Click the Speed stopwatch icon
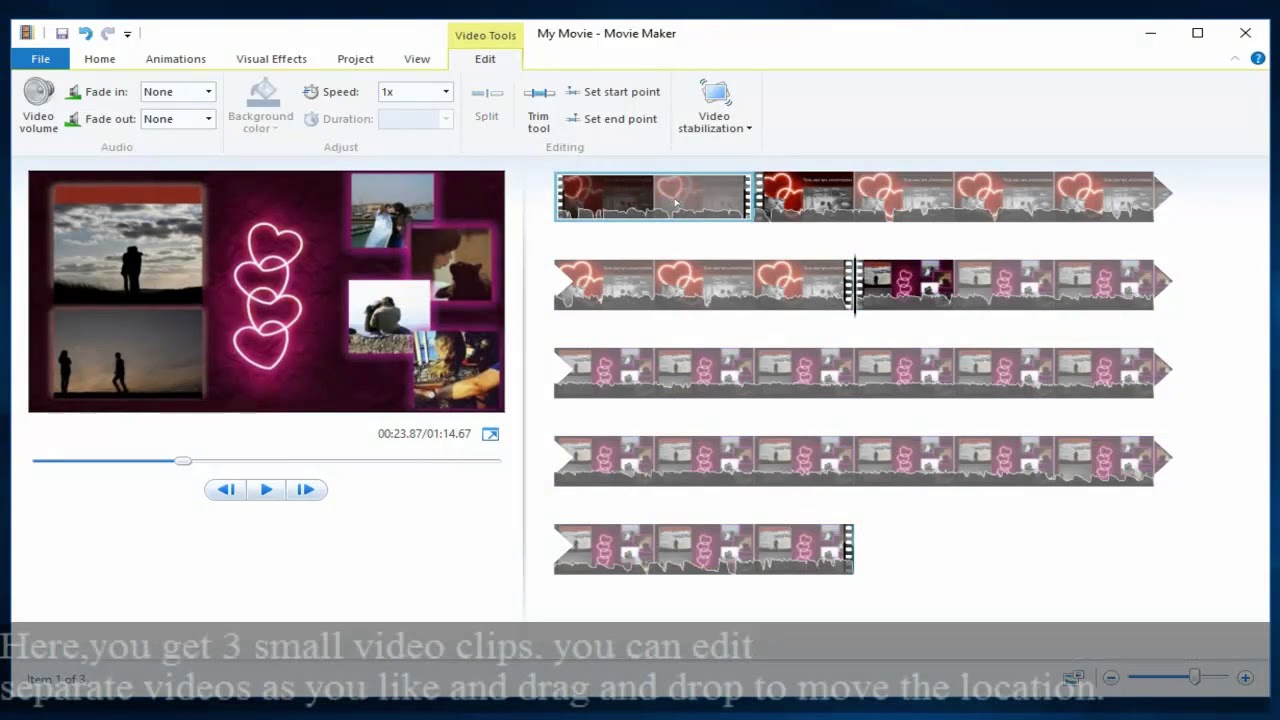 coord(311,92)
